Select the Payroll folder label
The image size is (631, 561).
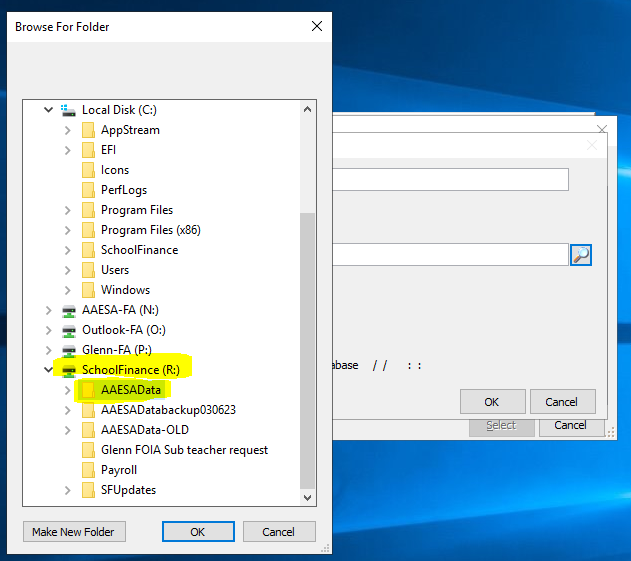pyautogui.click(x=119, y=470)
